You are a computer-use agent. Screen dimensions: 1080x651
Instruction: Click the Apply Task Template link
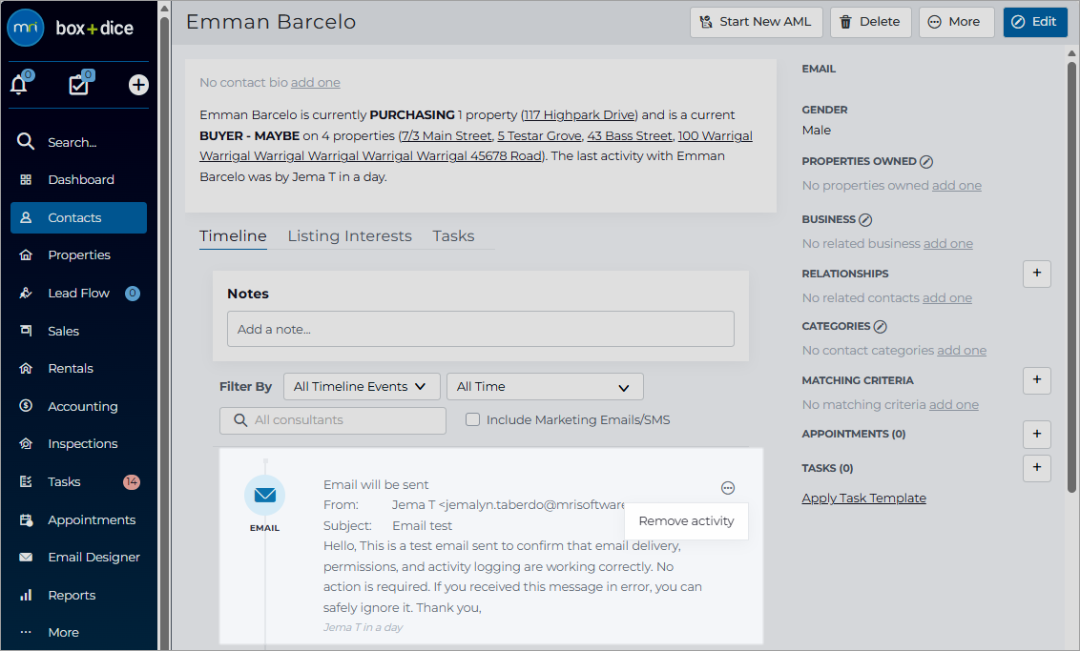click(864, 498)
